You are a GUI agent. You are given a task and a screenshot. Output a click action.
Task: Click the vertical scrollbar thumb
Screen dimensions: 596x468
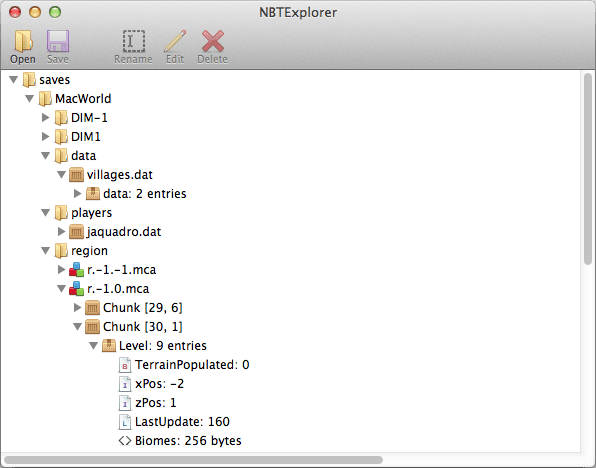[x=588, y=169]
